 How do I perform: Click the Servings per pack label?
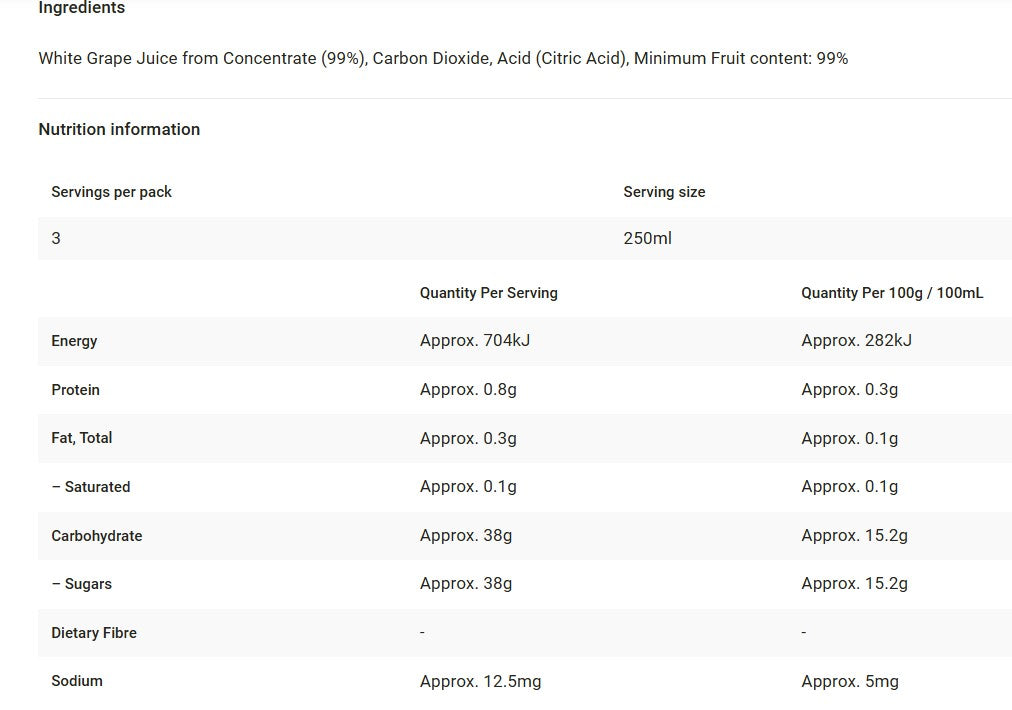111,192
